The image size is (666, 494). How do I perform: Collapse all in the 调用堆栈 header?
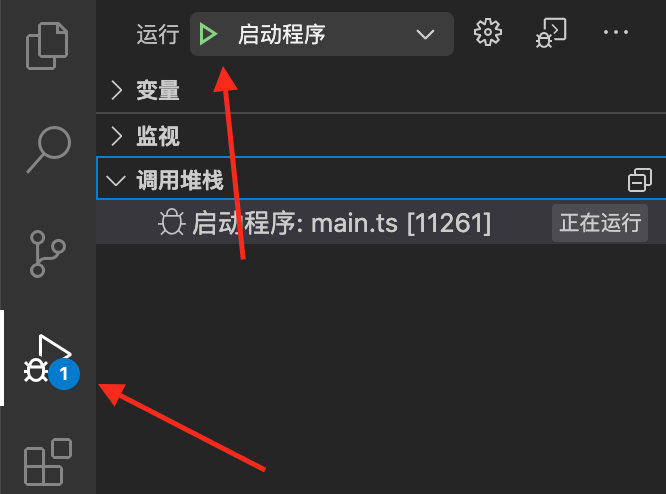640,180
